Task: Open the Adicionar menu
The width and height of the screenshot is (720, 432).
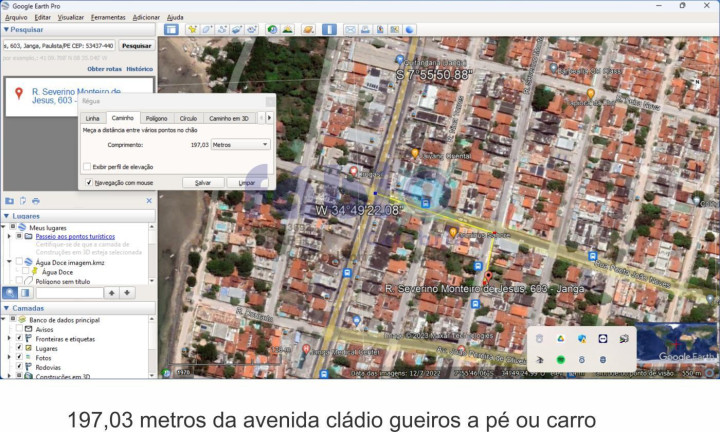Action: [146, 17]
